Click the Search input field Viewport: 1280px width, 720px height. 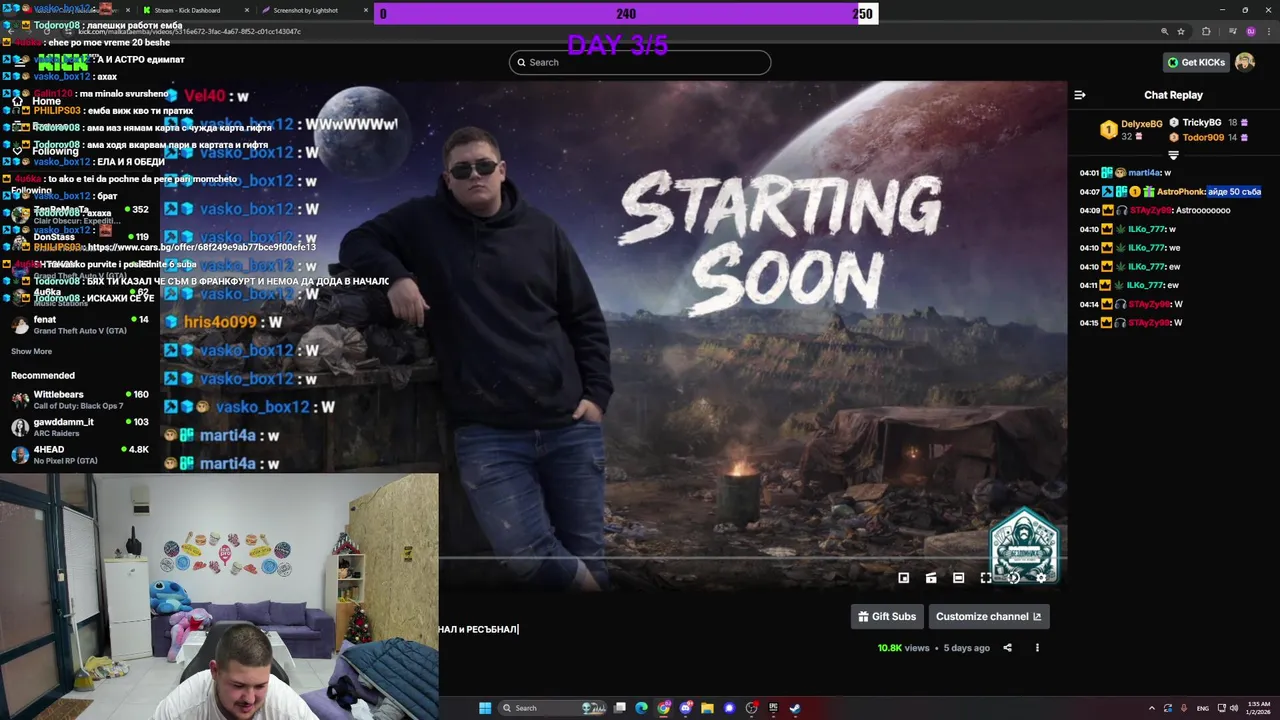point(640,62)
